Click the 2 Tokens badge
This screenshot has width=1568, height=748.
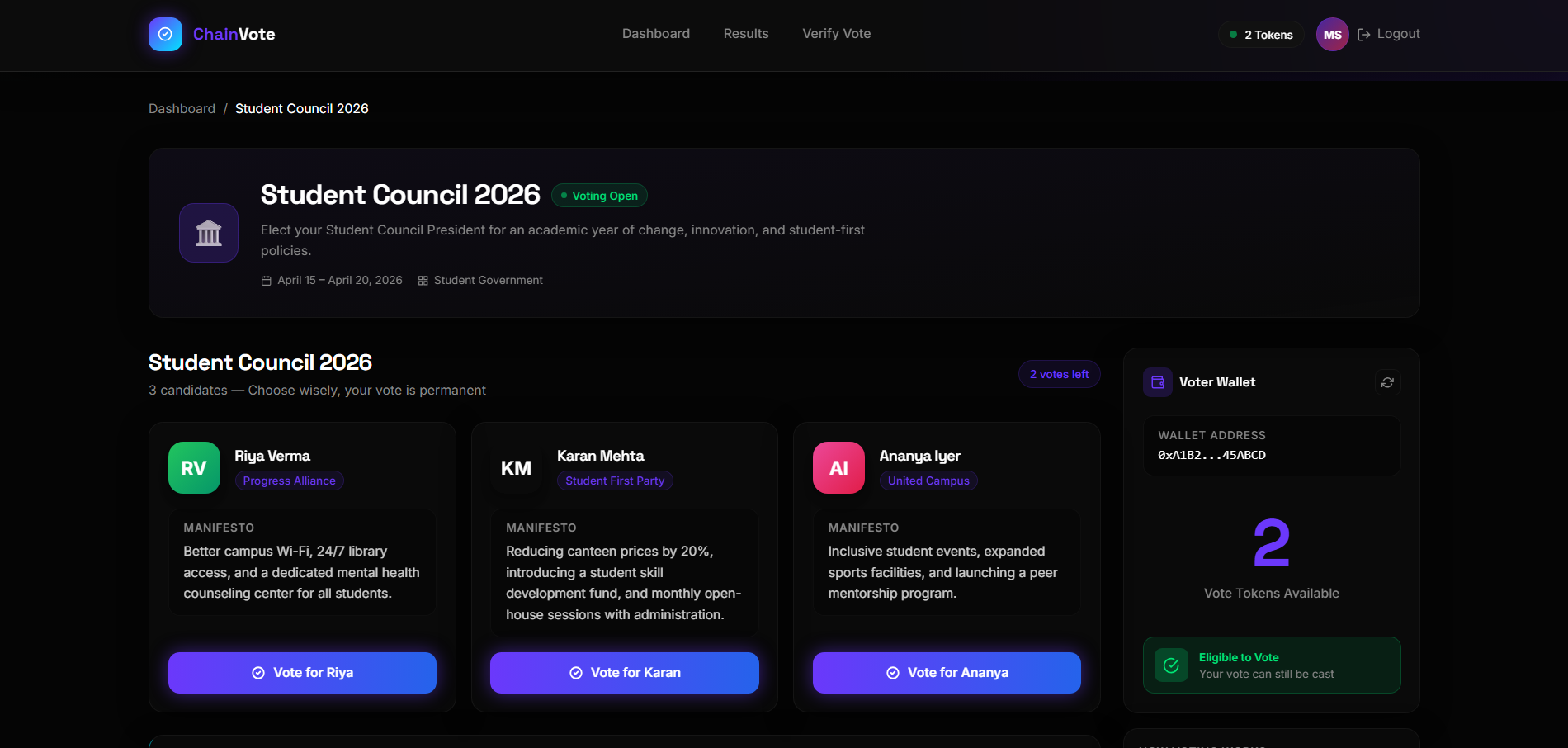click(x=1261, y=35)
